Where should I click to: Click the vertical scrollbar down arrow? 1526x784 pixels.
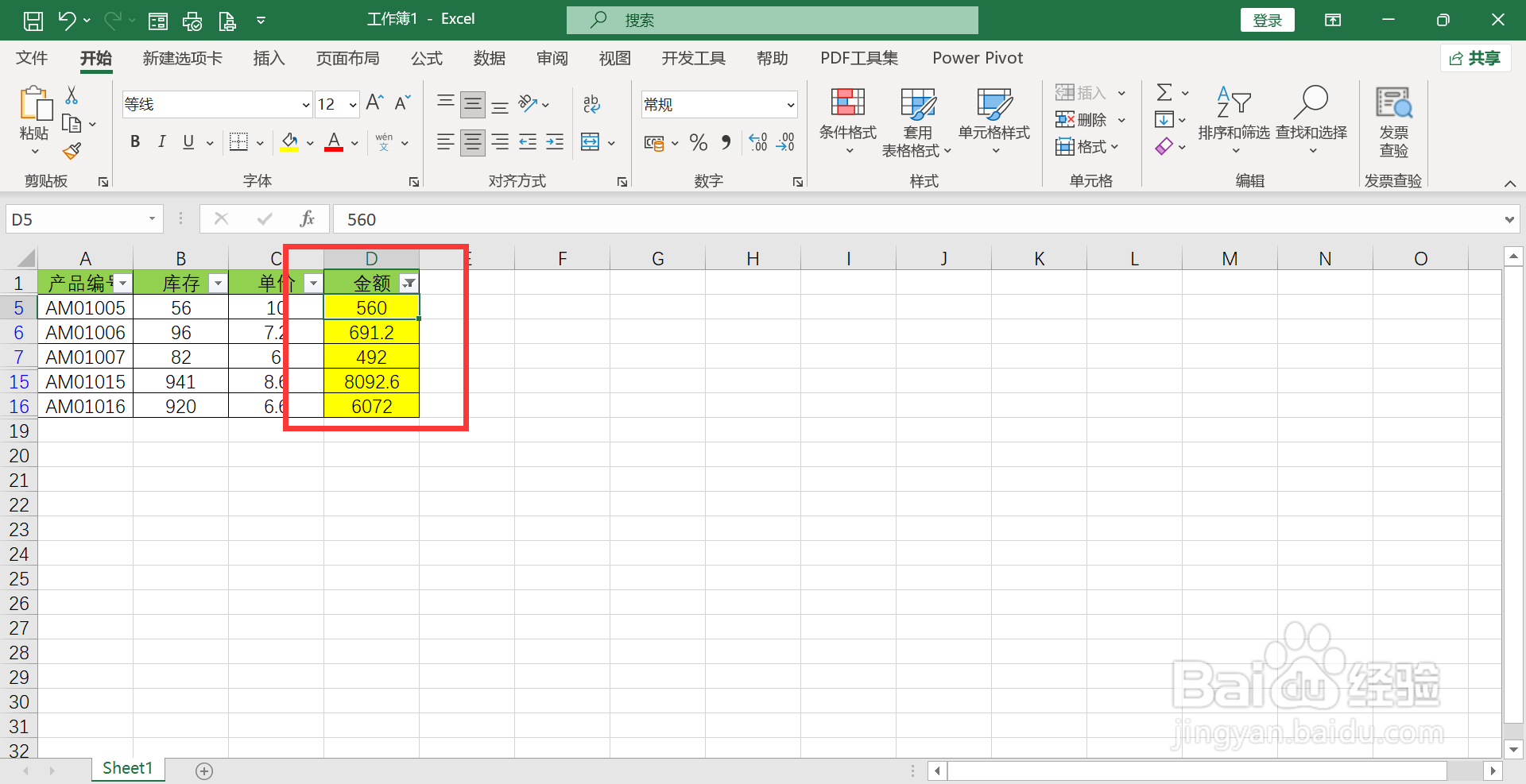pyautogui.click(x=1513, y=749)
